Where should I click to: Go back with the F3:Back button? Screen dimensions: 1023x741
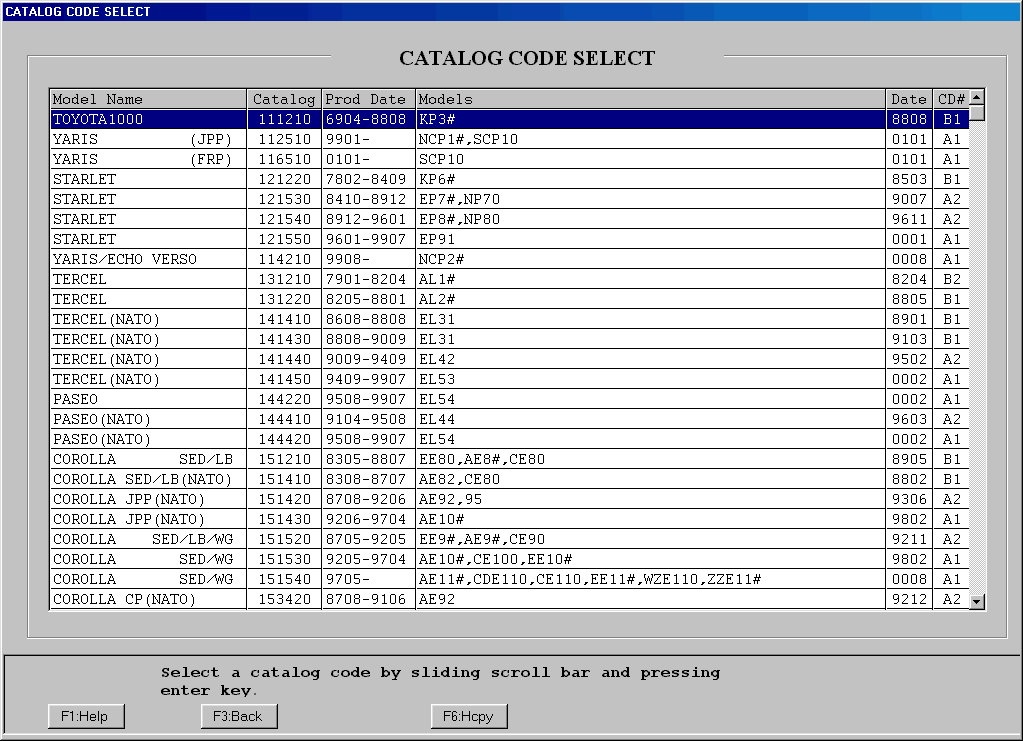[239, 716]
